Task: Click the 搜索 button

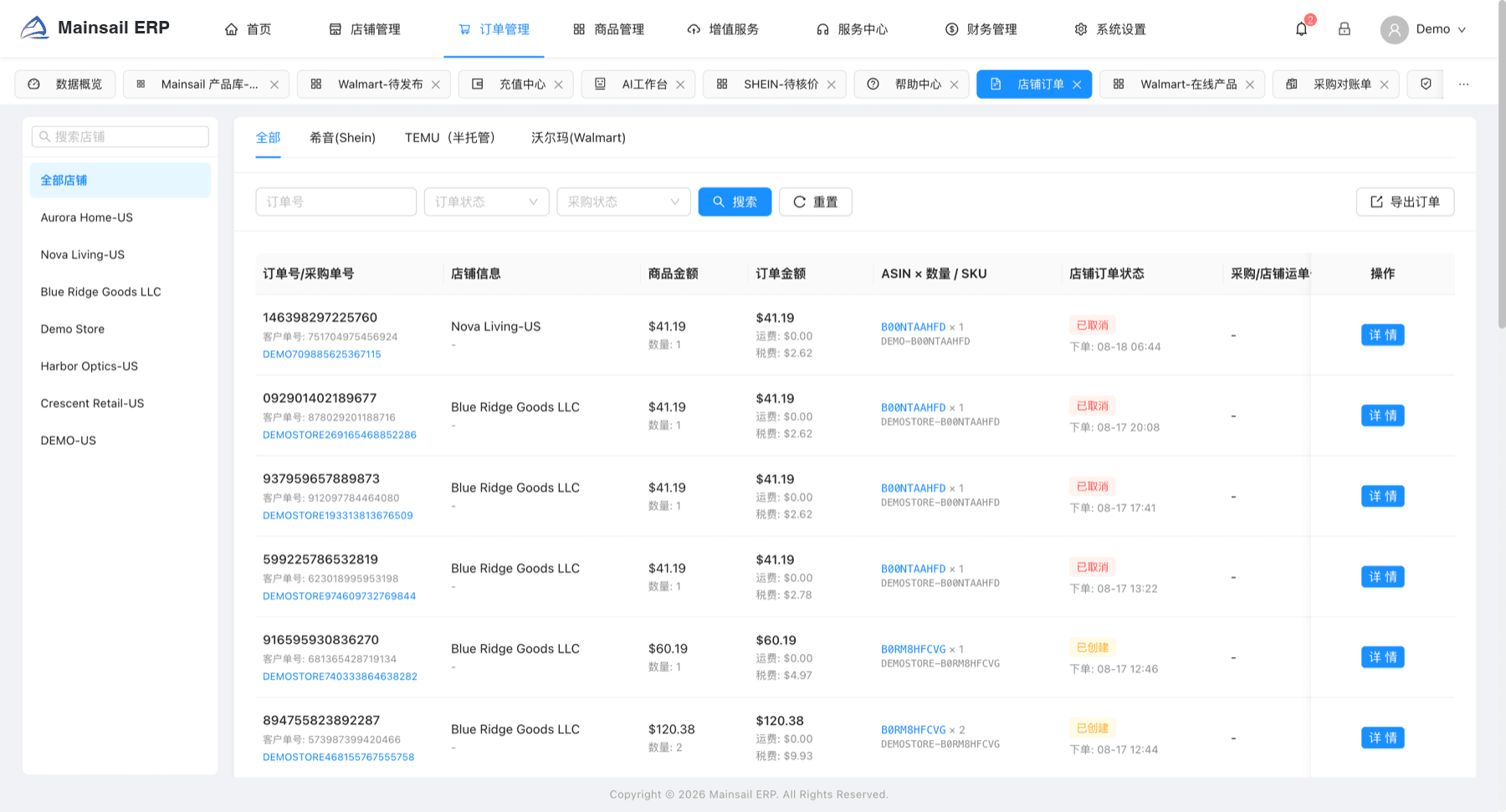Action: [735, 202]
